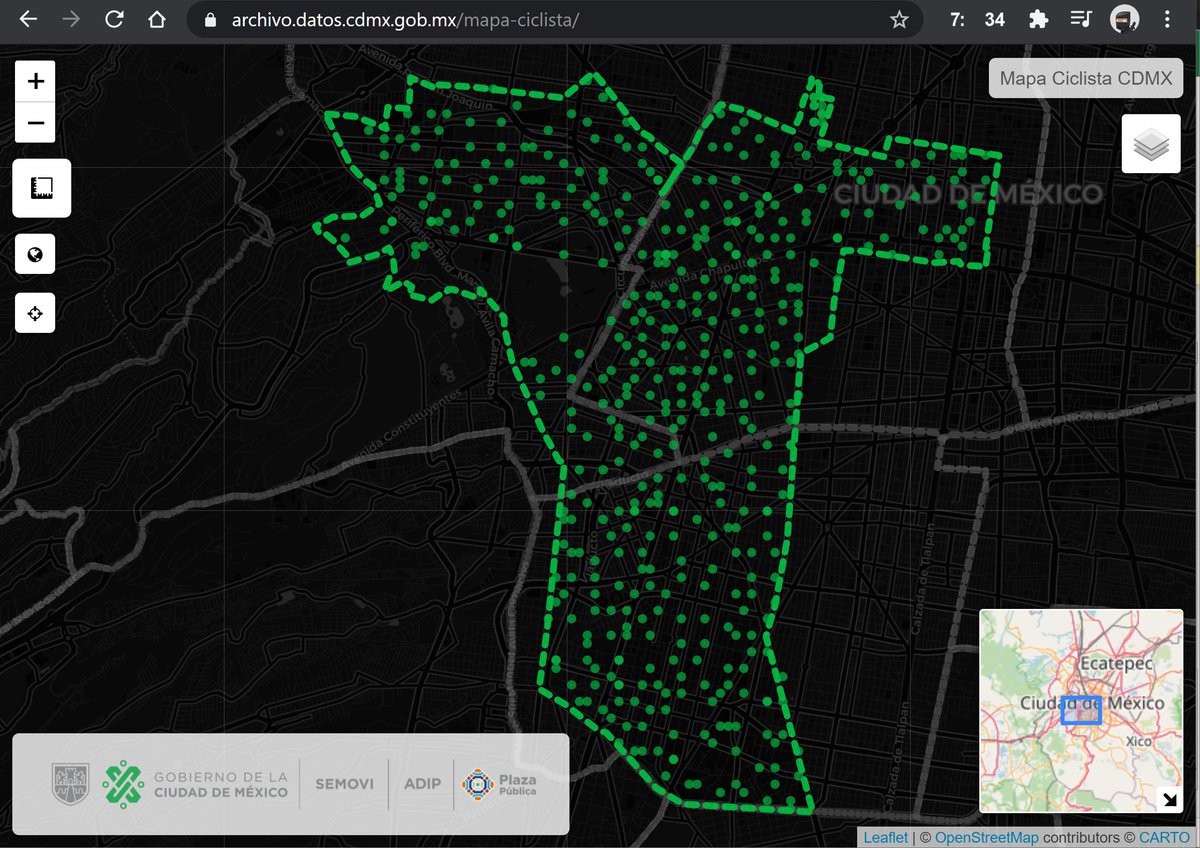Open the map layers control
Viewport: 1200px width, 848px height.
1151,144
